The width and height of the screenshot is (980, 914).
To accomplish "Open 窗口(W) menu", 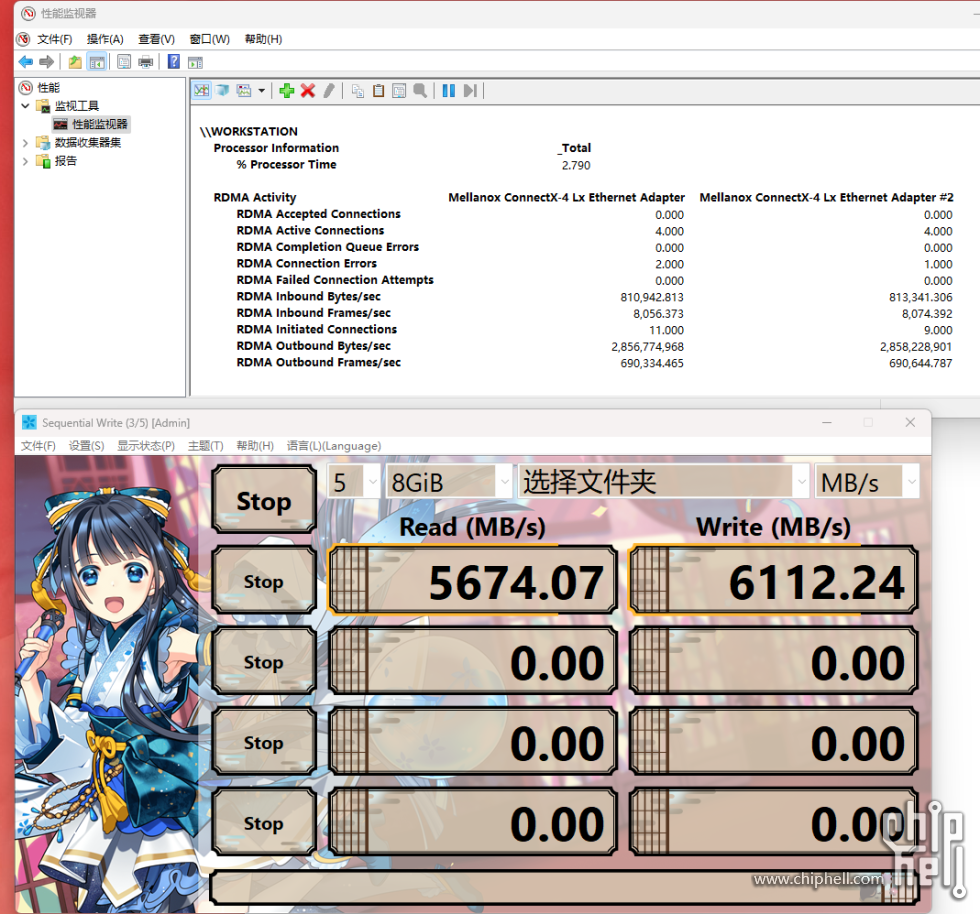I will 209,39.
